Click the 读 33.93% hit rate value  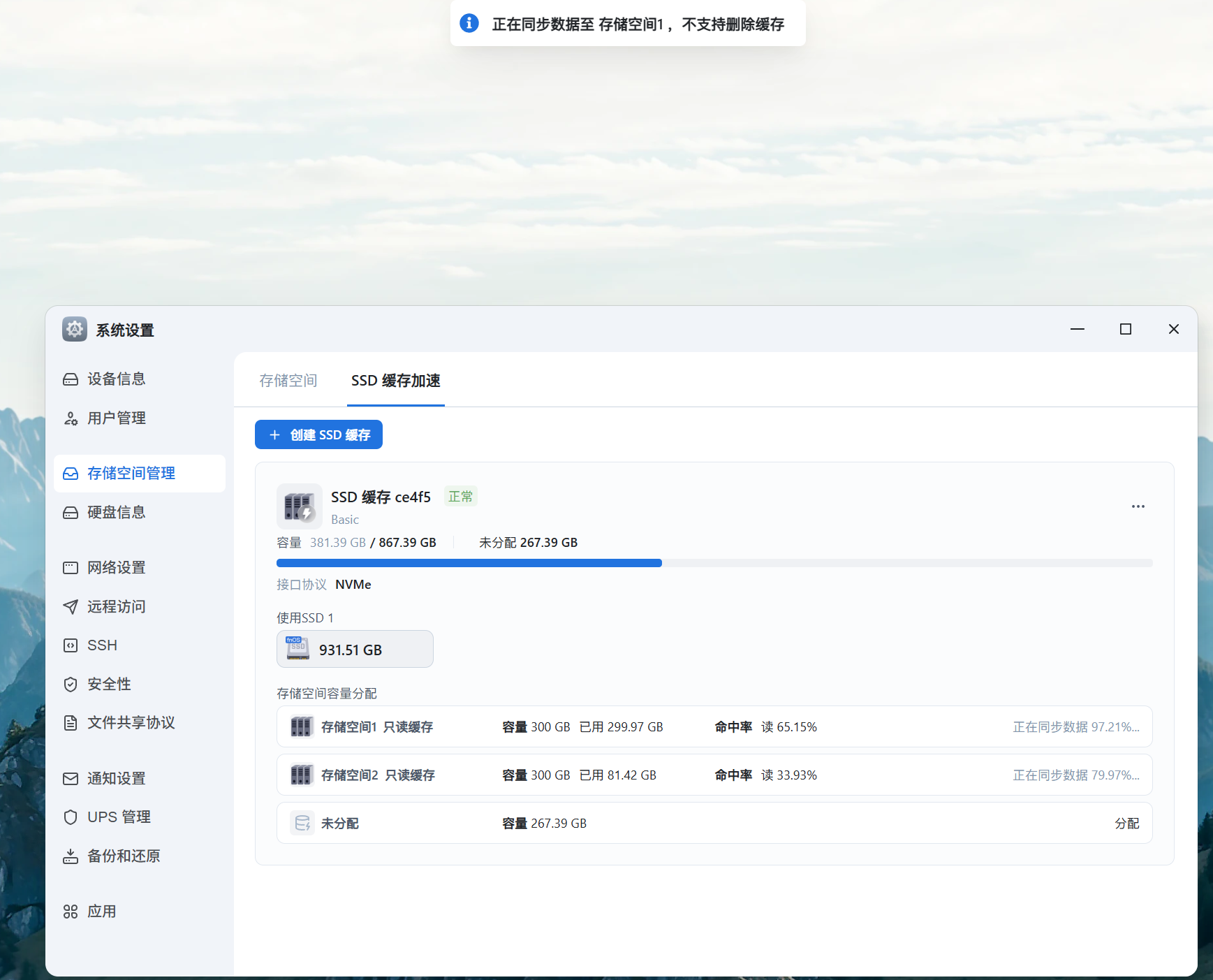(x=789, y=775)
